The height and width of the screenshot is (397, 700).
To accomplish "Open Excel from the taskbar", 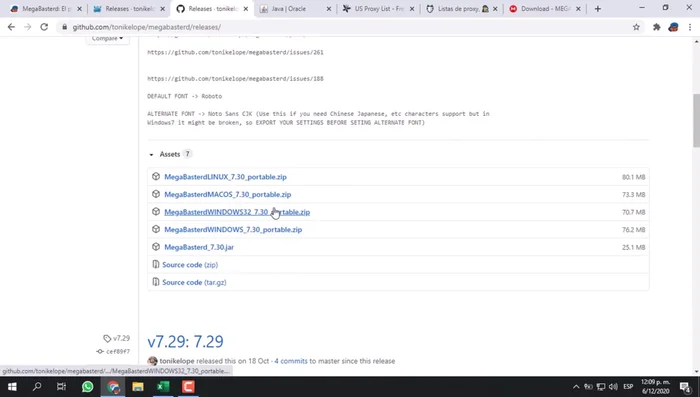I will (163, 387).
